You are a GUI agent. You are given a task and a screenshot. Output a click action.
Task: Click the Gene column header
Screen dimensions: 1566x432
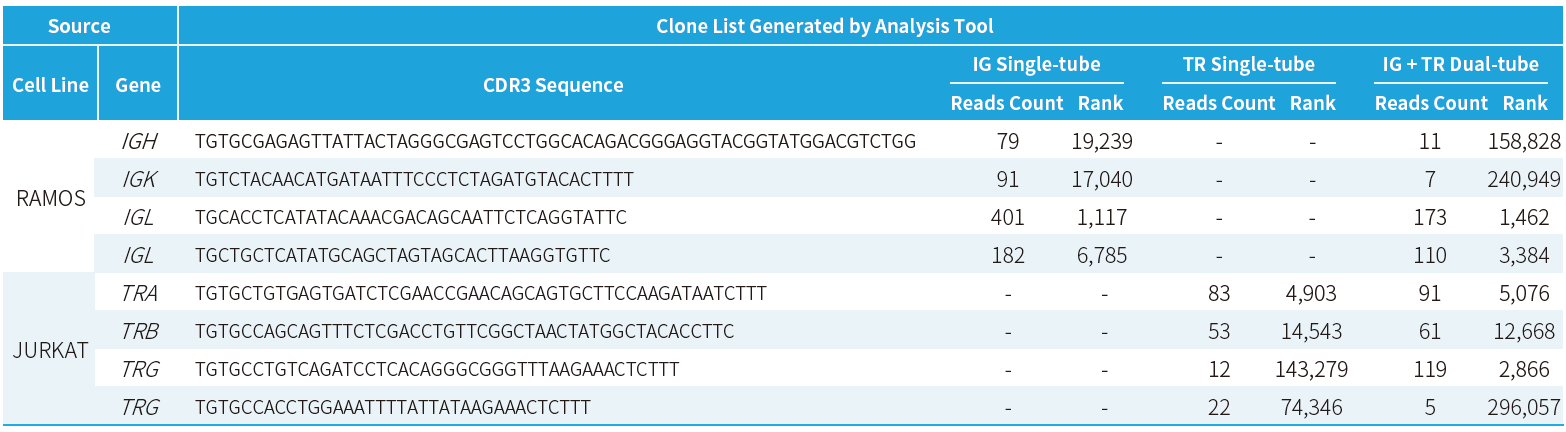138,85
